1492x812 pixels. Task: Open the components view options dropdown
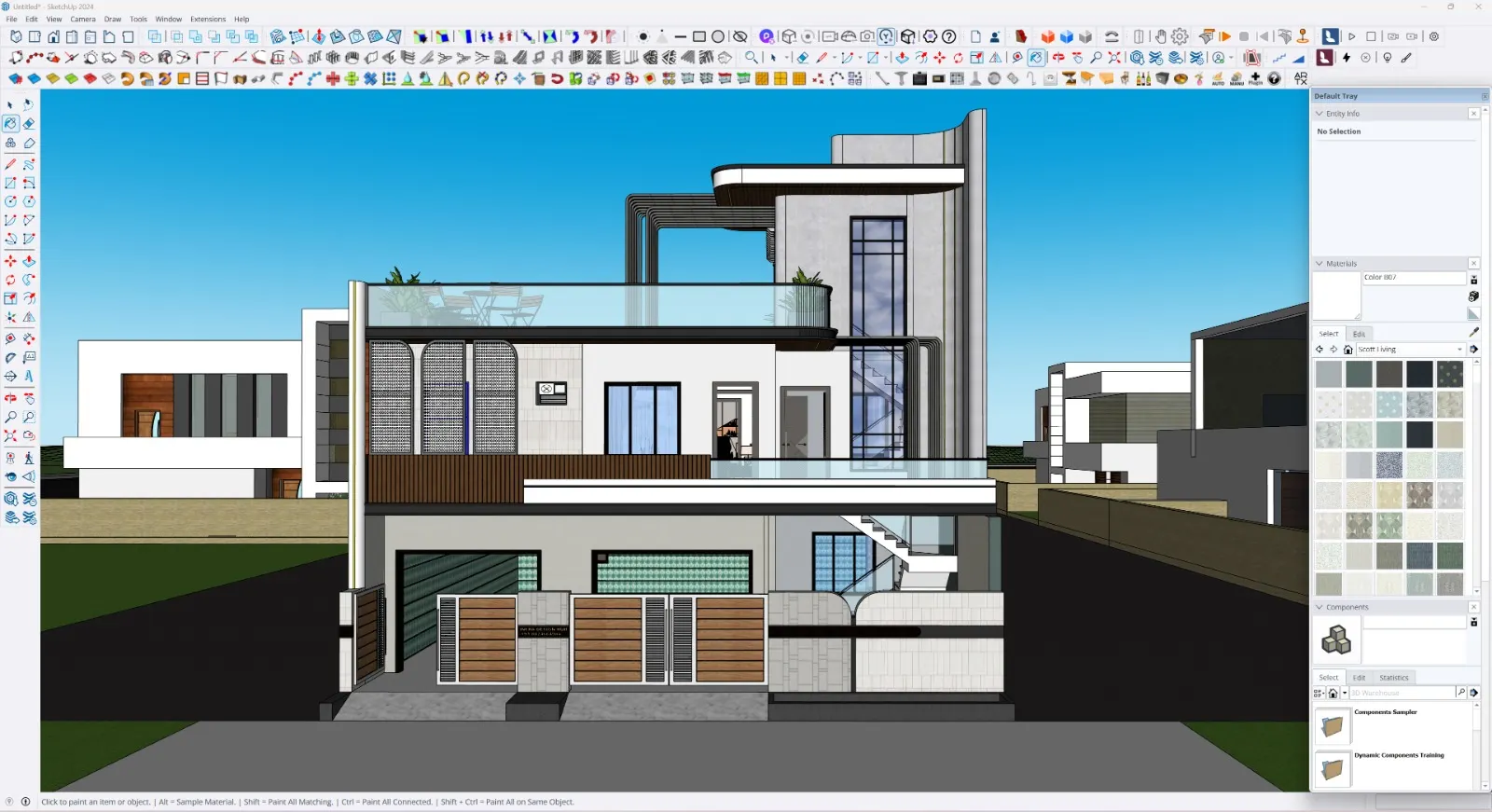tap(1319, 693)
